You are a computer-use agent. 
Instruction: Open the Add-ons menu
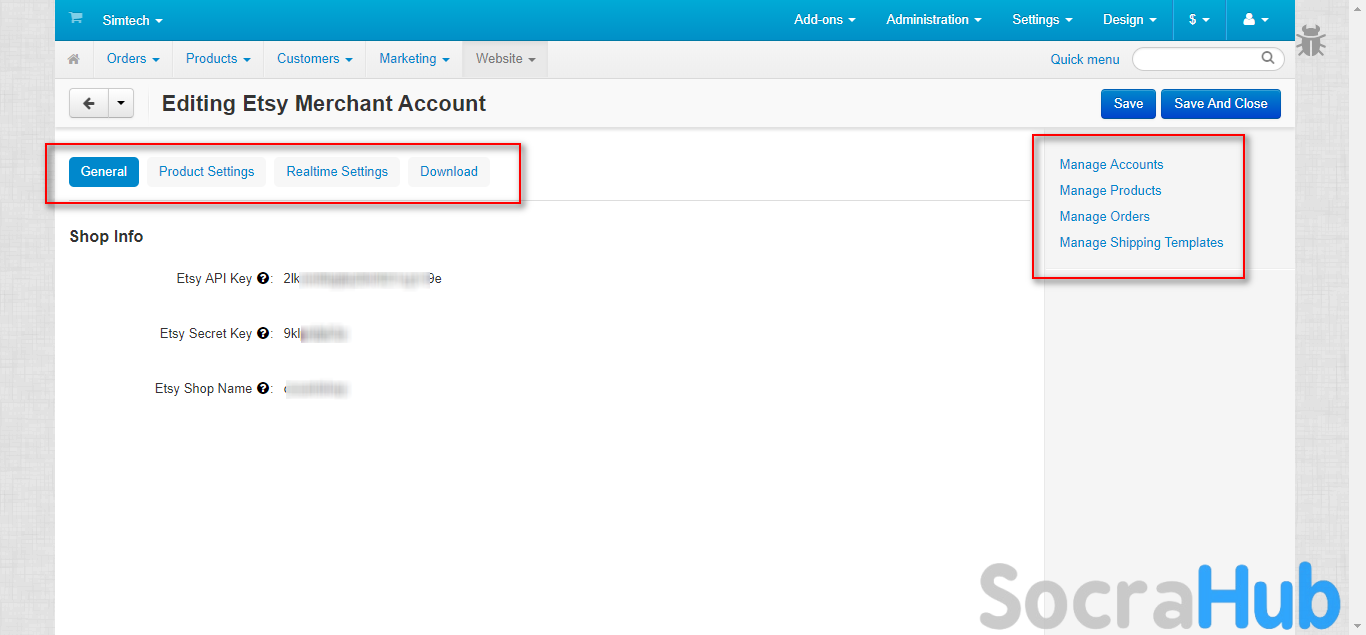point(824,19)
